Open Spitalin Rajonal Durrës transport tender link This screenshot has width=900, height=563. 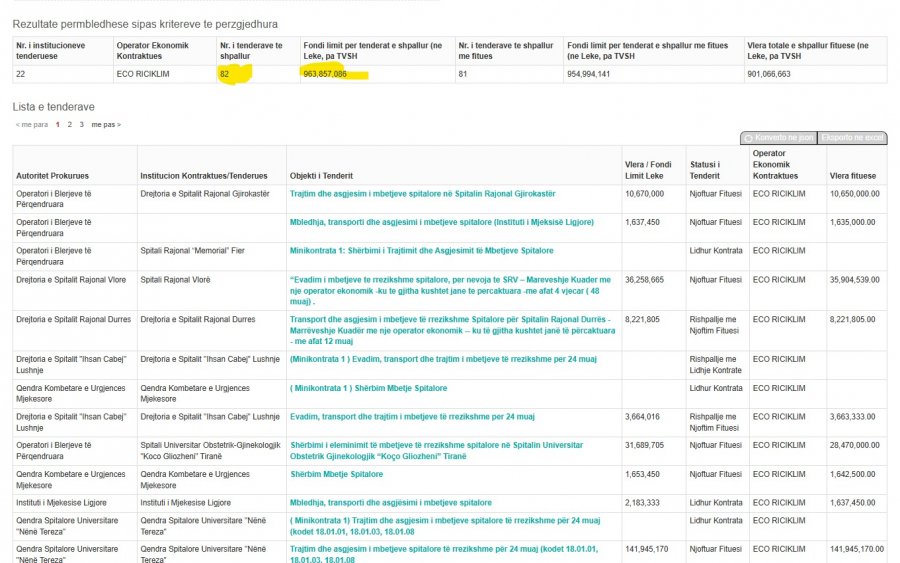(452, 330)
